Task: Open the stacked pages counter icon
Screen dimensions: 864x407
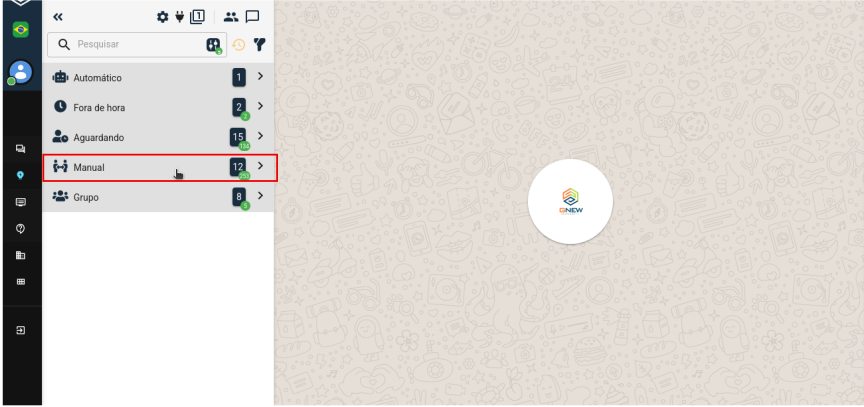Action: pyautogui.click(x=197, y=17)
